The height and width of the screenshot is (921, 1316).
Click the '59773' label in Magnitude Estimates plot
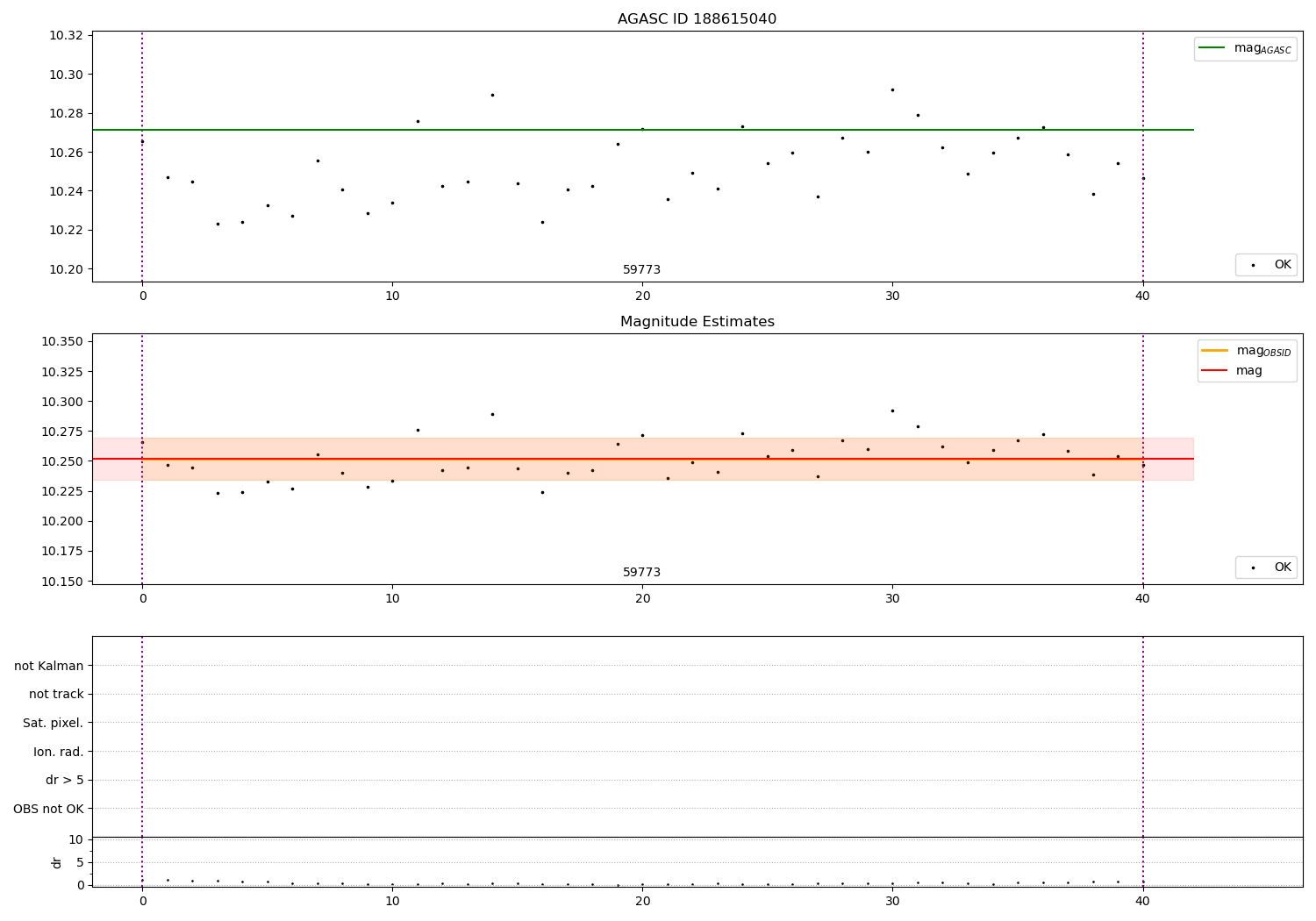(641, 573)
